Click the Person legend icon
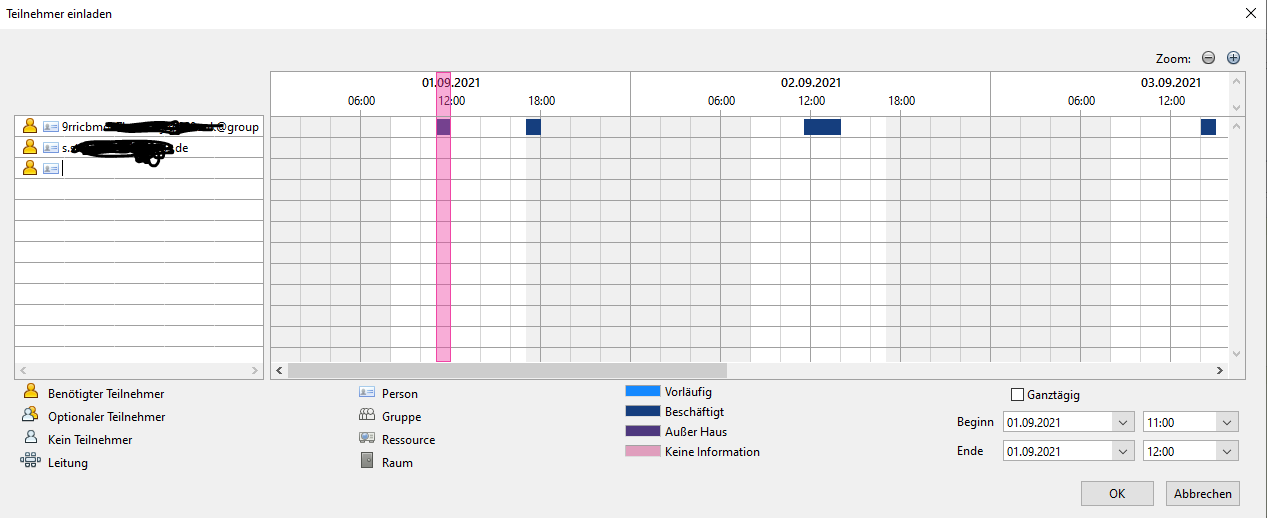 pyautogui.click(x=366, y=393)
